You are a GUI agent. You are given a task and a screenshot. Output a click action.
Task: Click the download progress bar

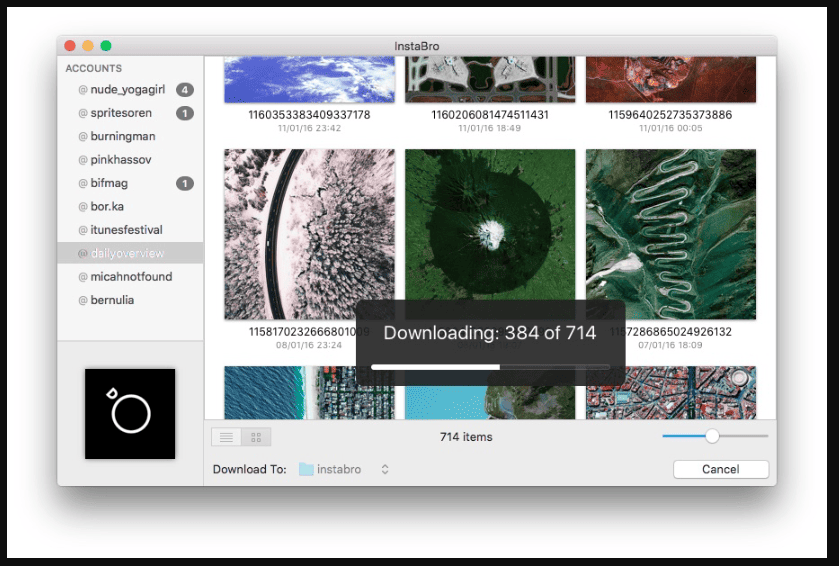490,367
